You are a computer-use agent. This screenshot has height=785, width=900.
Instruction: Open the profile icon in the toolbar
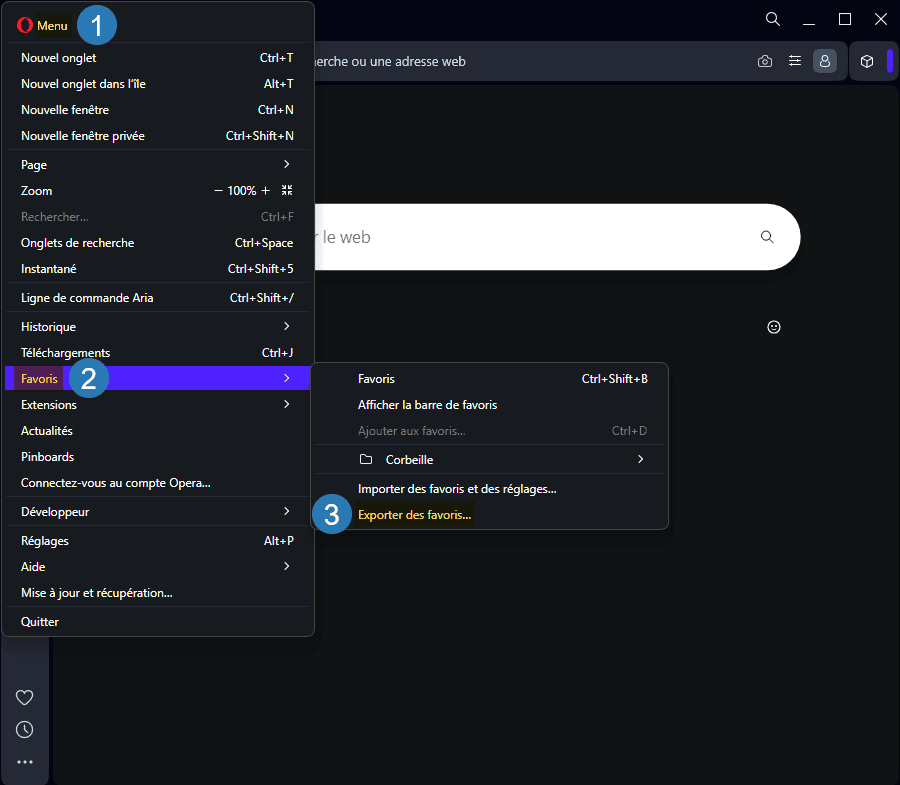(824, 61)
